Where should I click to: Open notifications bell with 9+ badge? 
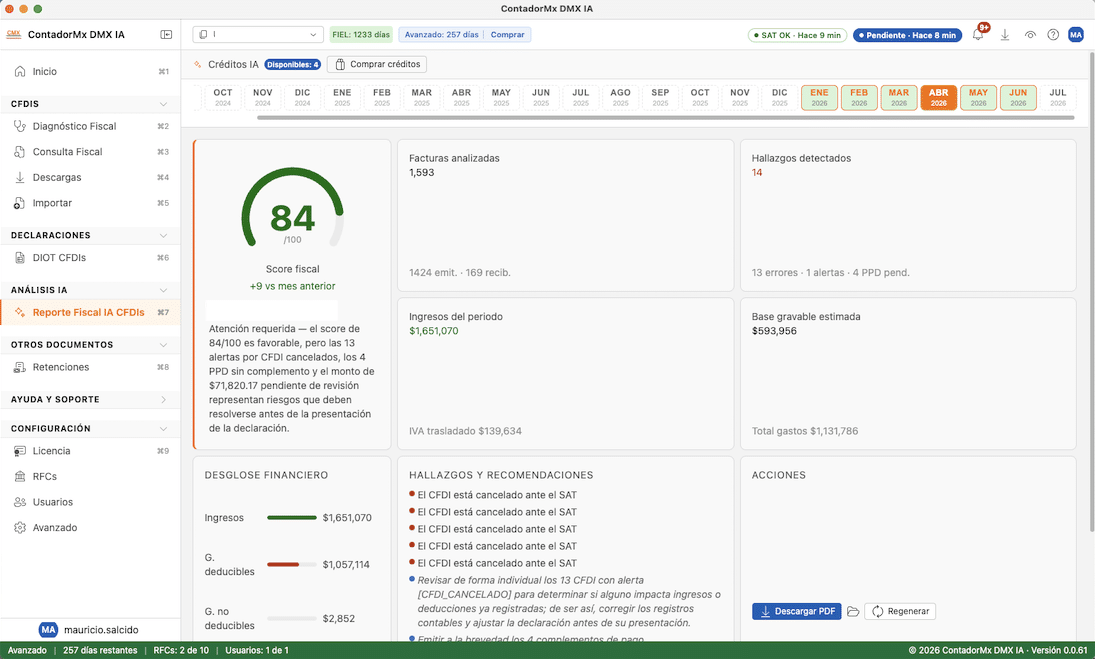tap(978, 34)
